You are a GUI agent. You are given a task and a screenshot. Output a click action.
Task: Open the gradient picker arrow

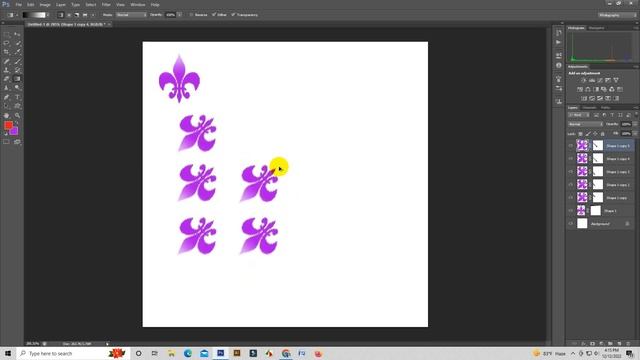tap(48, 15)
